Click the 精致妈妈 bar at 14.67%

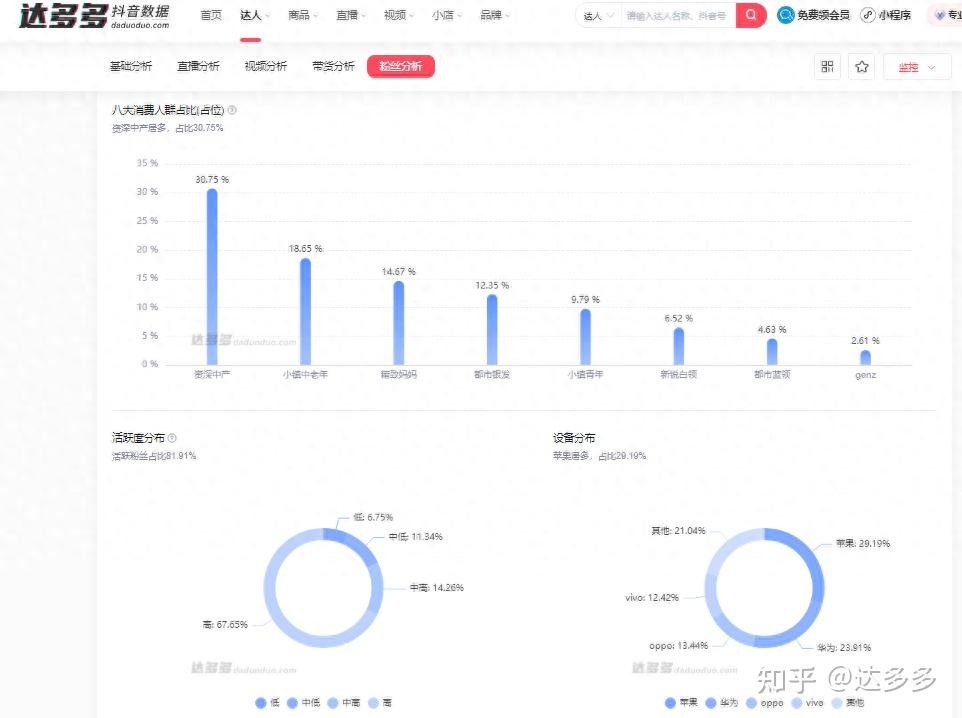(x=398, y=323)
